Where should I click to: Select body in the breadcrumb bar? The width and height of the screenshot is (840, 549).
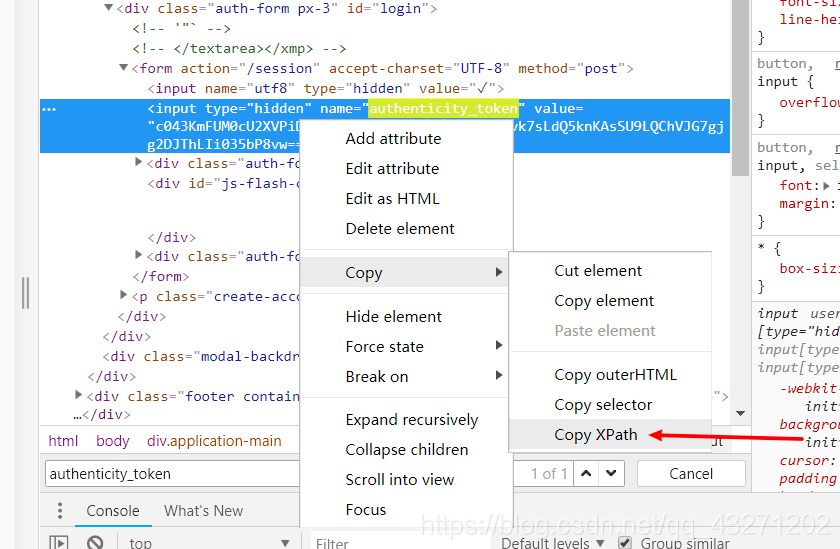[x=112, y=441]
